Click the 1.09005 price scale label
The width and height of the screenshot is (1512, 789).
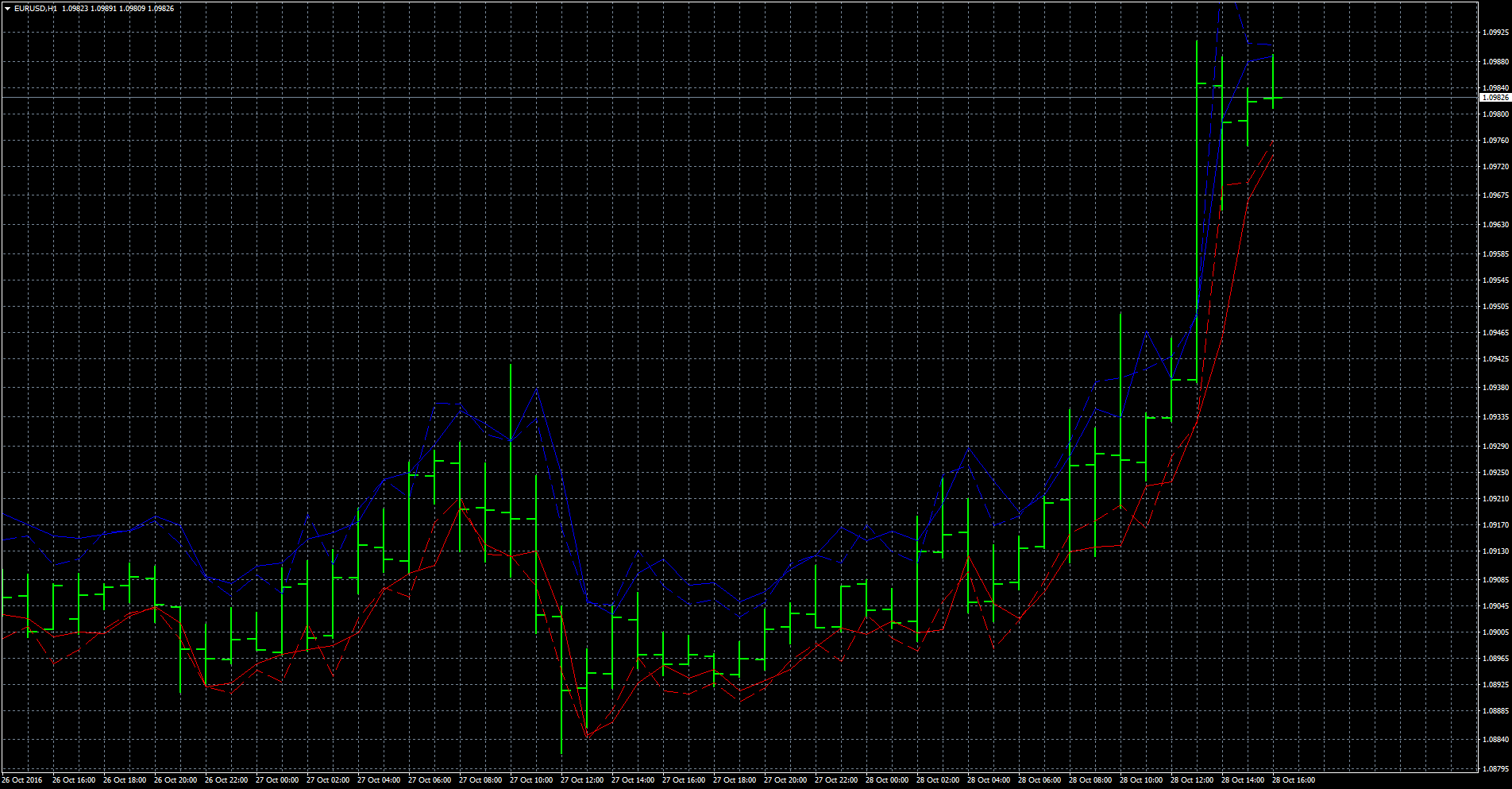(x=1495, y=632)
